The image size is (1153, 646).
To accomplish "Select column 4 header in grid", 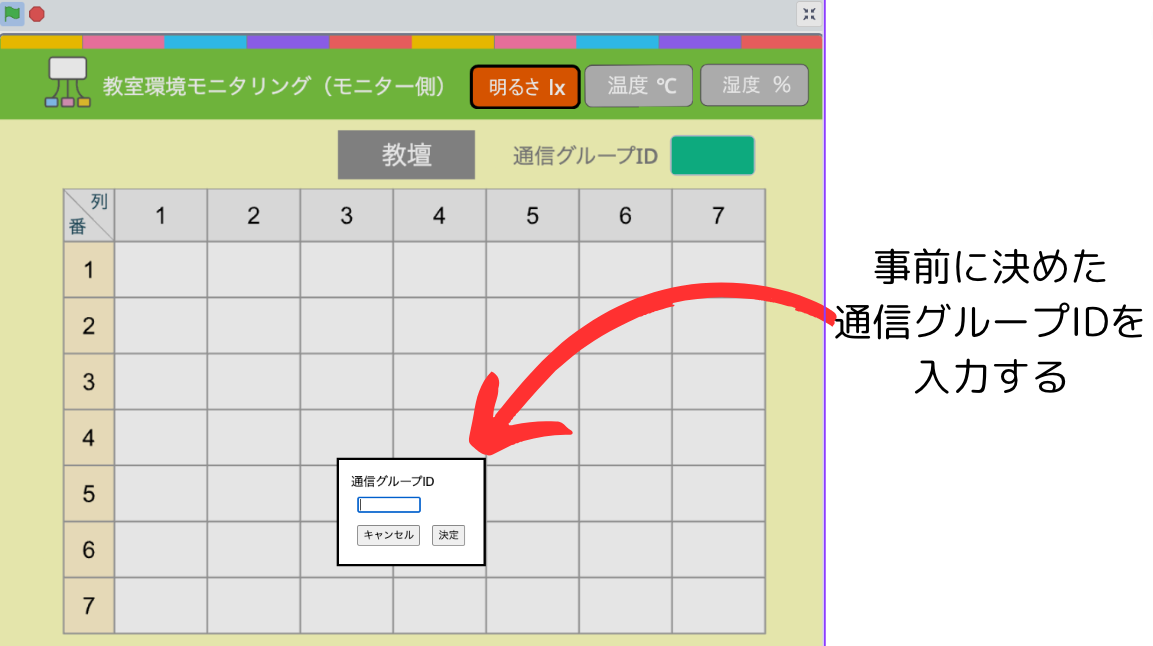I will [439, 215].
